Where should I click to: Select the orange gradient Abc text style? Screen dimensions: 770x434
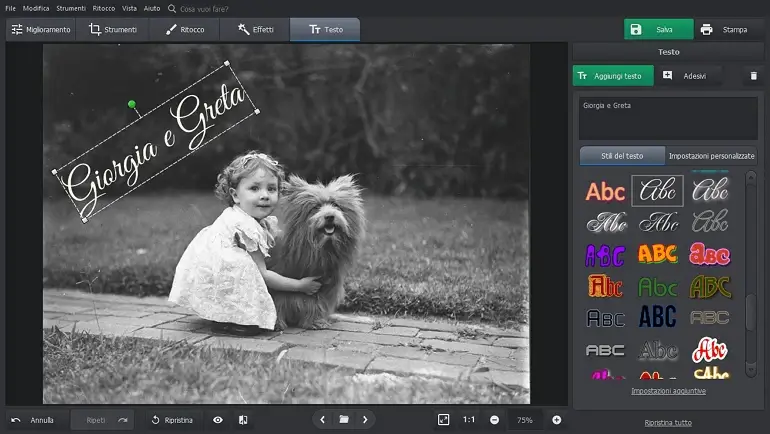point(605,191)
